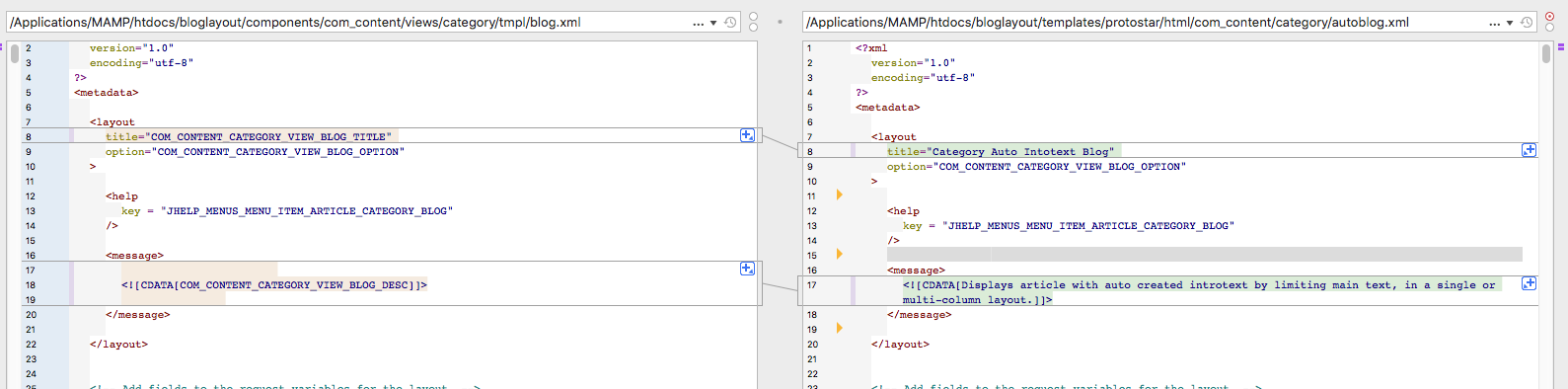Click left gutter line number 18
This screenshot has height=389, width=1568.
click(x=31, y=284)
